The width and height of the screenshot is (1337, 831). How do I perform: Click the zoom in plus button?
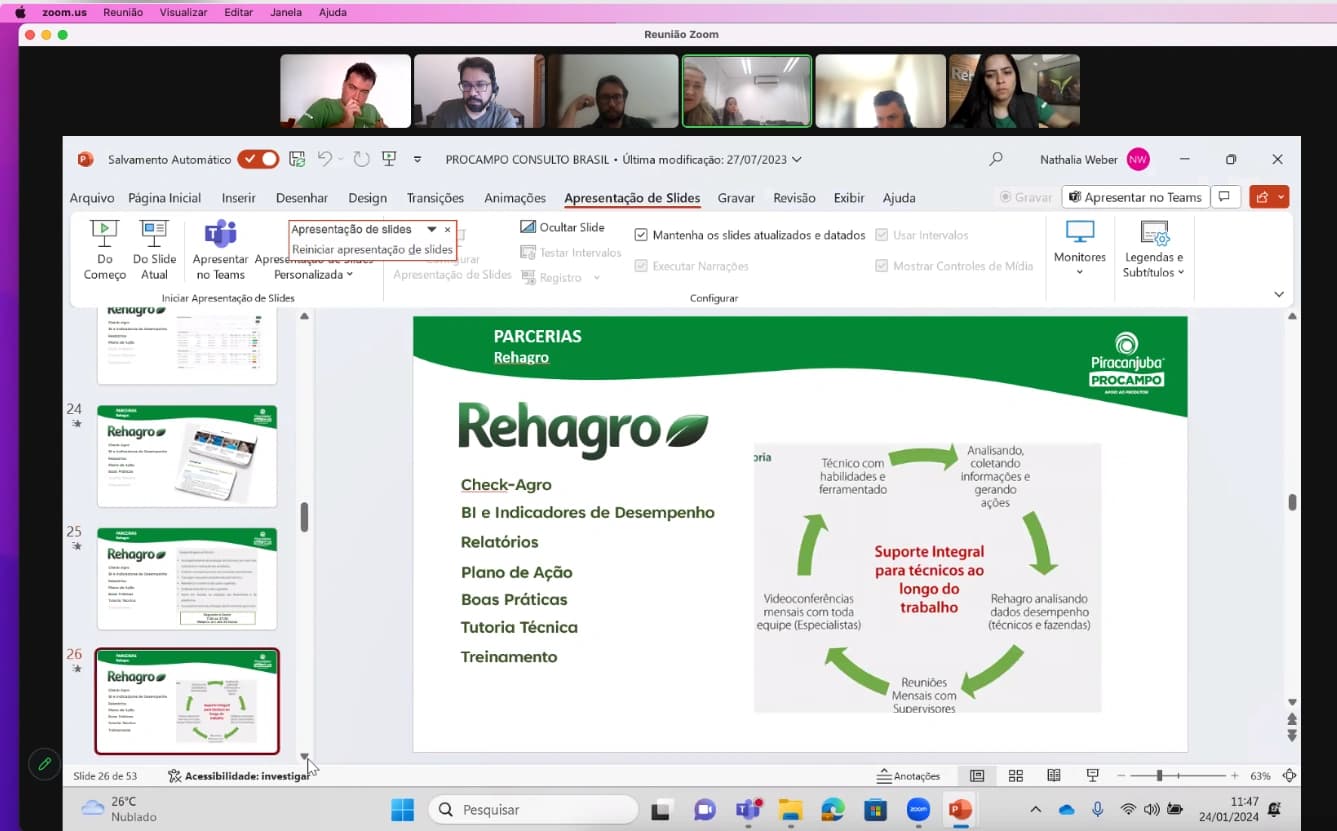pos(1234,776)
